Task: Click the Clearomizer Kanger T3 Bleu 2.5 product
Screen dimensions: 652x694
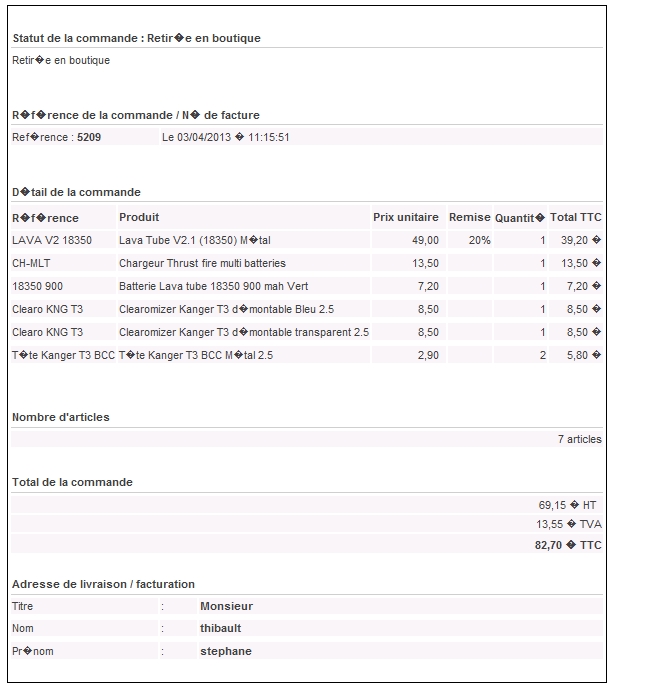Action: click(x=226, y=309)
